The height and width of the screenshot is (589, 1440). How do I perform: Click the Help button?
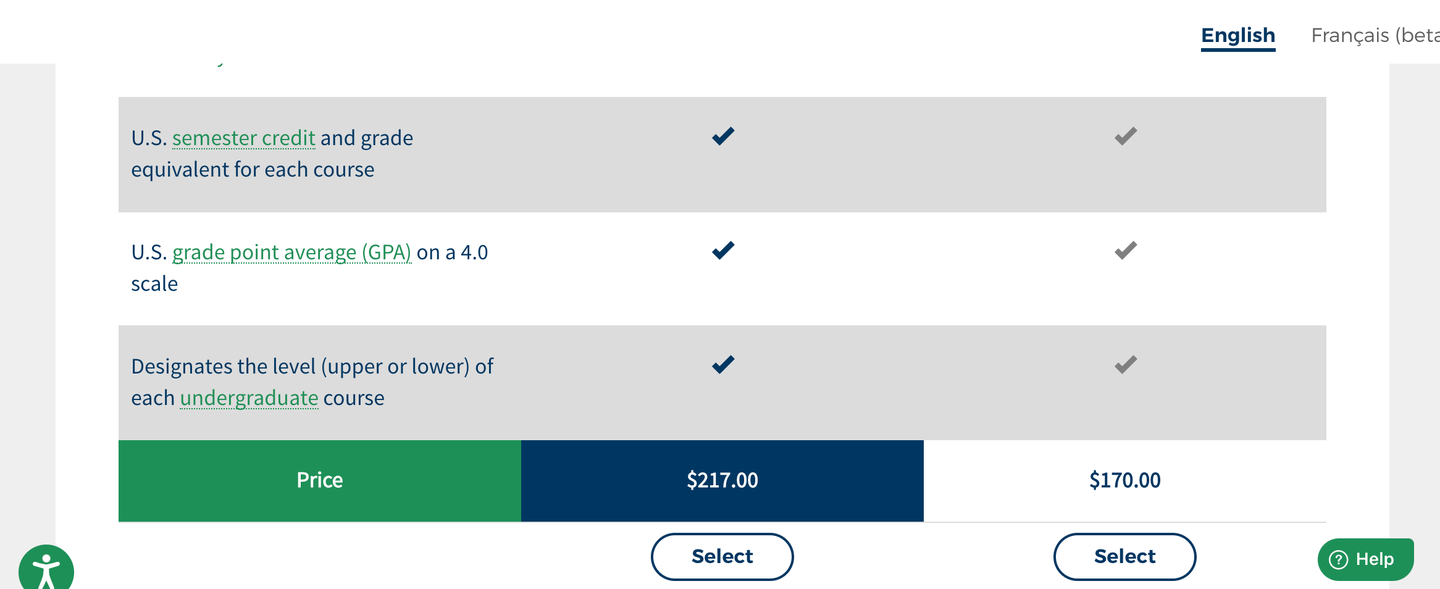pyautogui.click(x=1365, y=559)
